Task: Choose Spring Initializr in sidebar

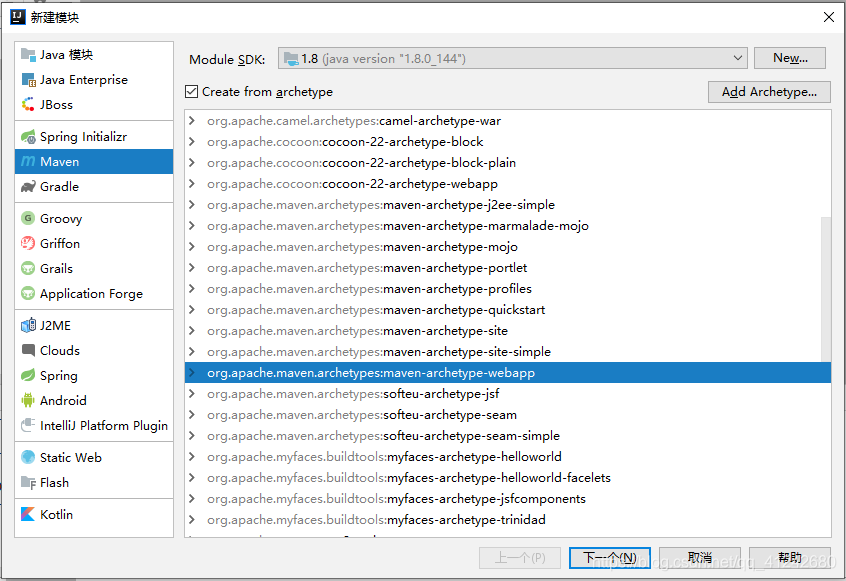Action: pos(94,137)
